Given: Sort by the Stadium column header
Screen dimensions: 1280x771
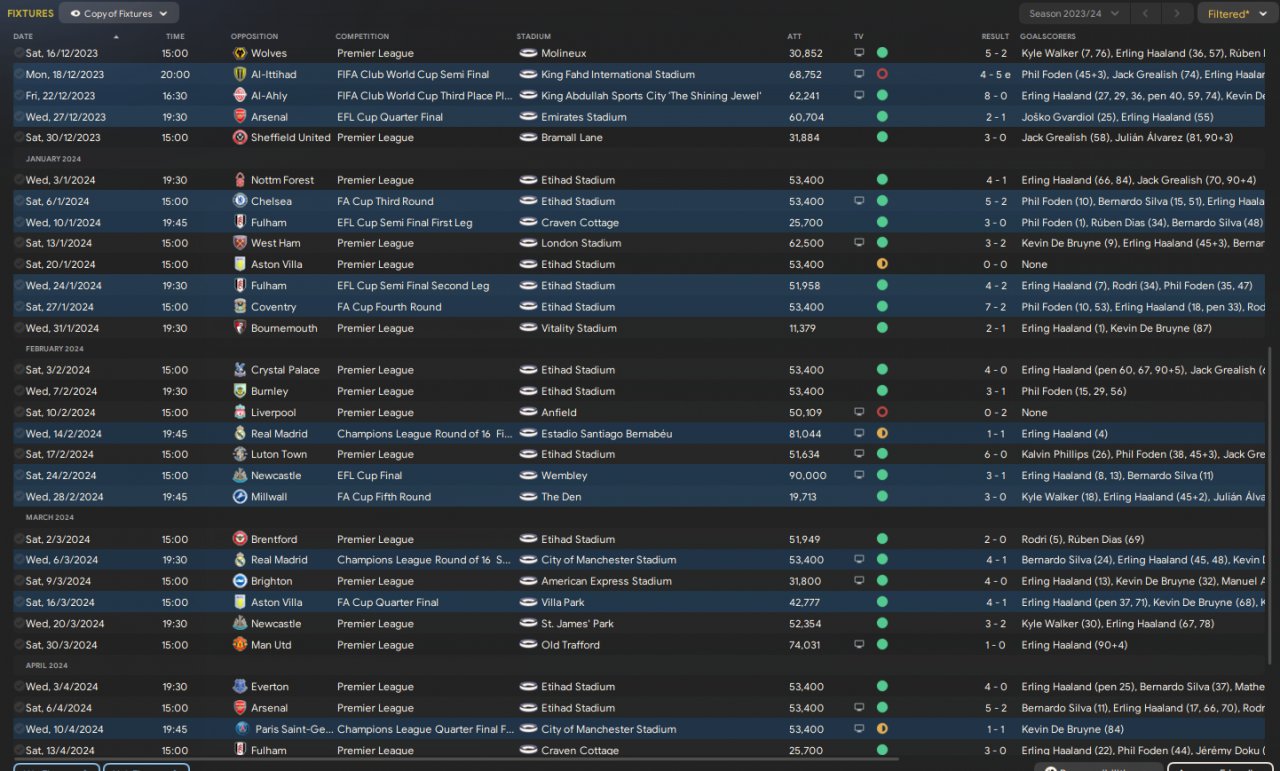Looking at the screenshot, I should tap(534, 37).
